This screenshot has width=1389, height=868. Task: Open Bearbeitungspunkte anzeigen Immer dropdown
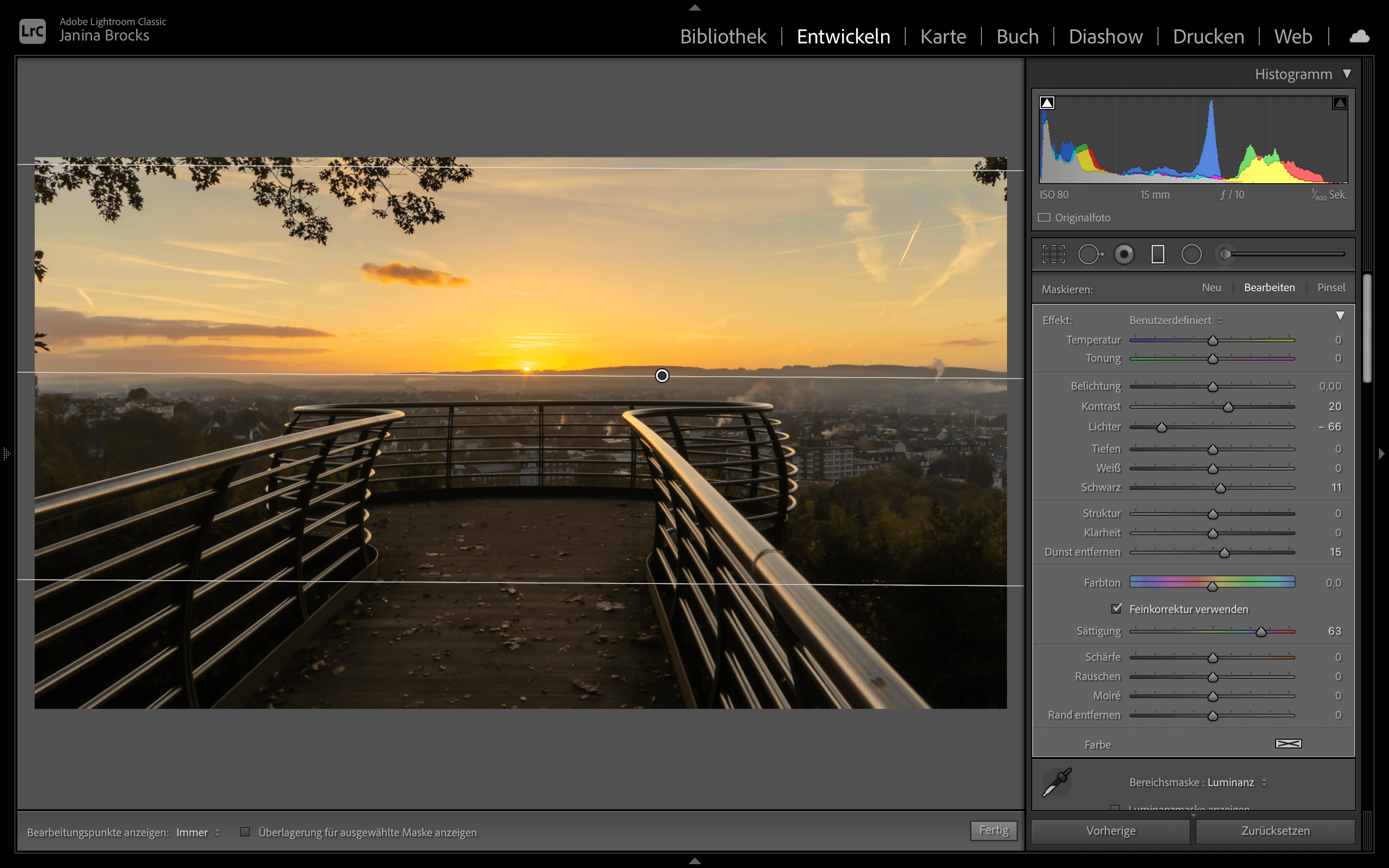click(x=198, y=832)
